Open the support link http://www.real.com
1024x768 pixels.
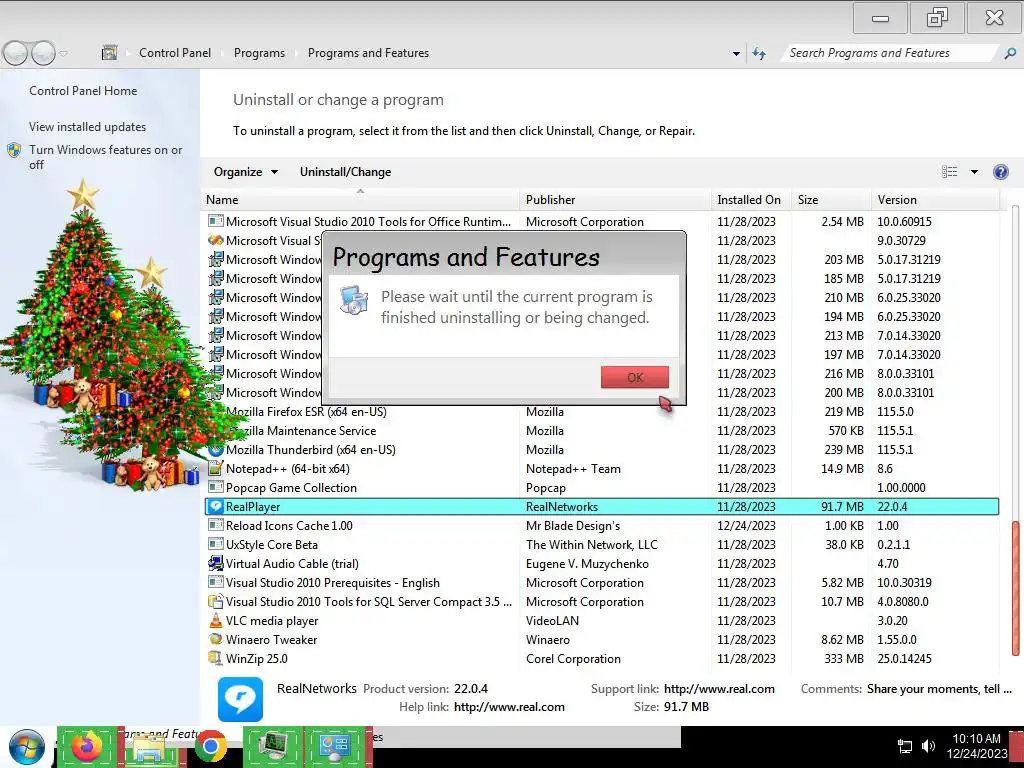pos(719,689)
